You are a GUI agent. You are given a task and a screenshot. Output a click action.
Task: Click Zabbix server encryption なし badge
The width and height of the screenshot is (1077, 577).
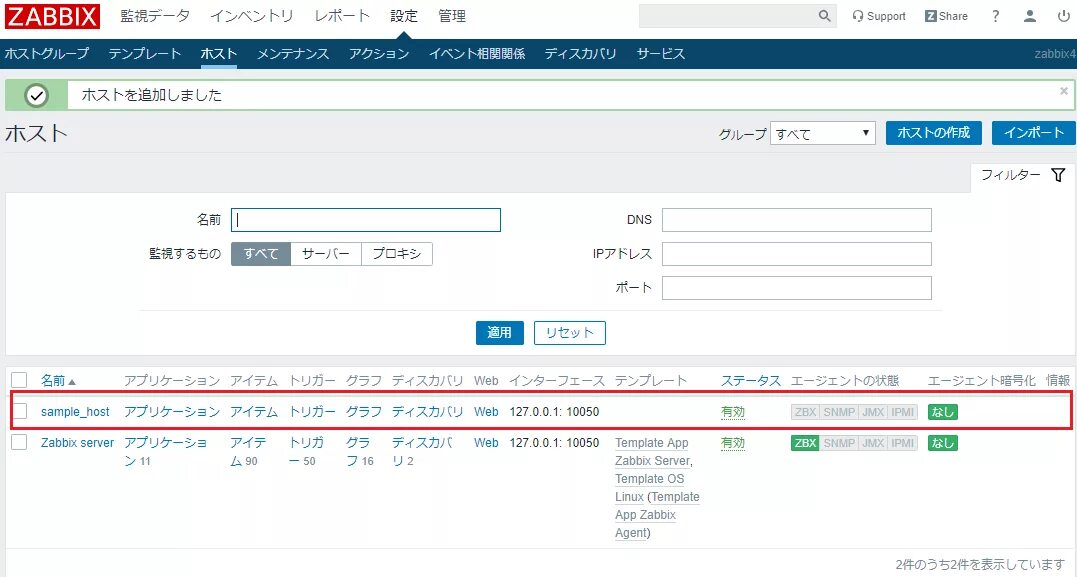(942, 443)
